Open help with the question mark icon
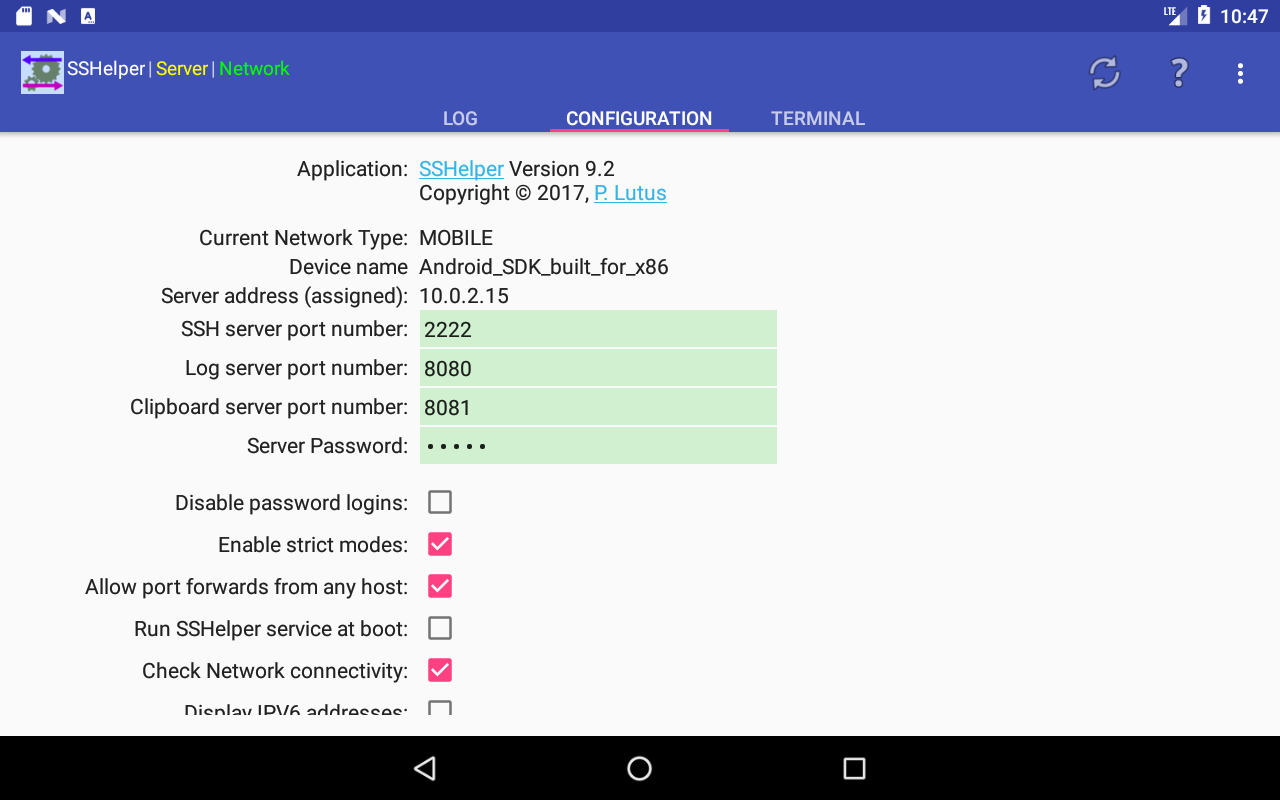 (1179, 73)
